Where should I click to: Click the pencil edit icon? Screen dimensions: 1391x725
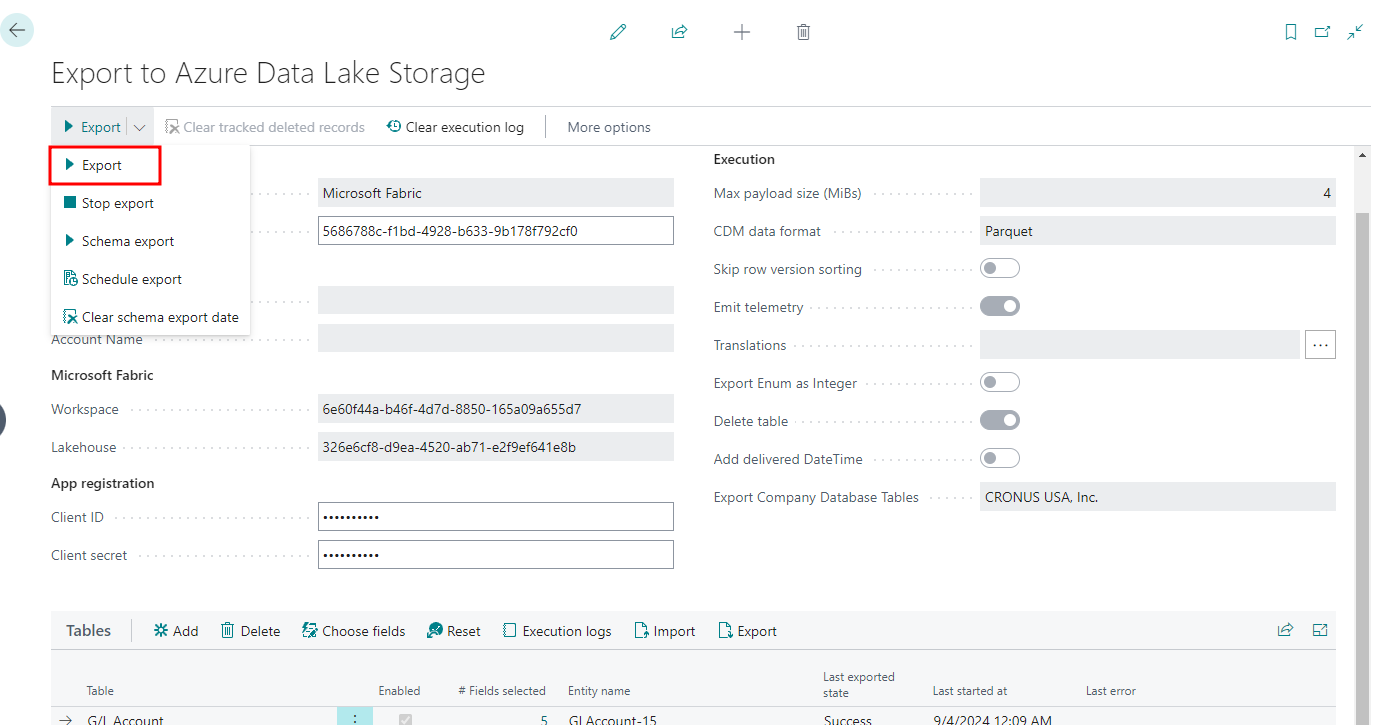click(618, 32)
